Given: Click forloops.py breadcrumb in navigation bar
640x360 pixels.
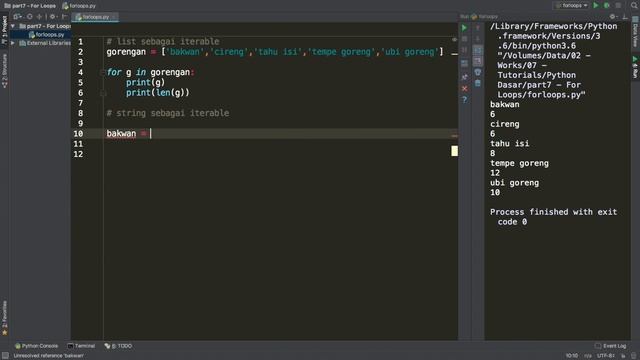Looking at the screenshot, I should 79,6.
